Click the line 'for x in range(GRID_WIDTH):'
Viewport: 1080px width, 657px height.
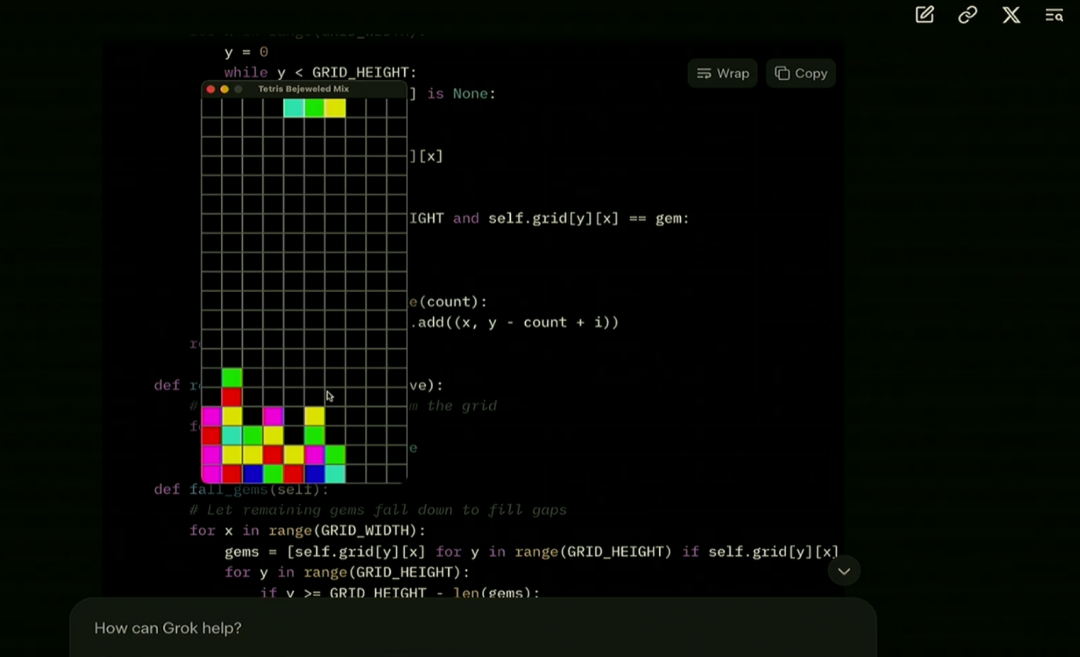tap(307, 530)
